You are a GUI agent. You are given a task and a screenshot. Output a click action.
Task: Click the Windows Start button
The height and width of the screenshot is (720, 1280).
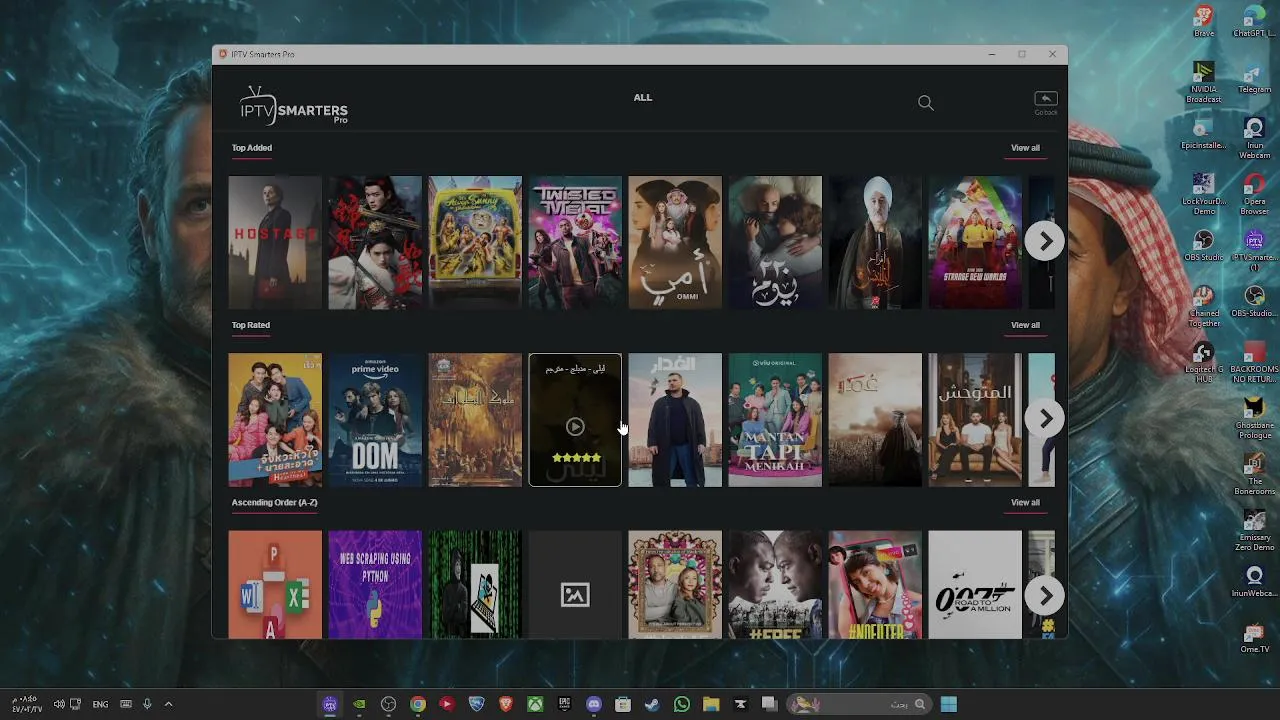pyautogui.click(x=949, y=704)
